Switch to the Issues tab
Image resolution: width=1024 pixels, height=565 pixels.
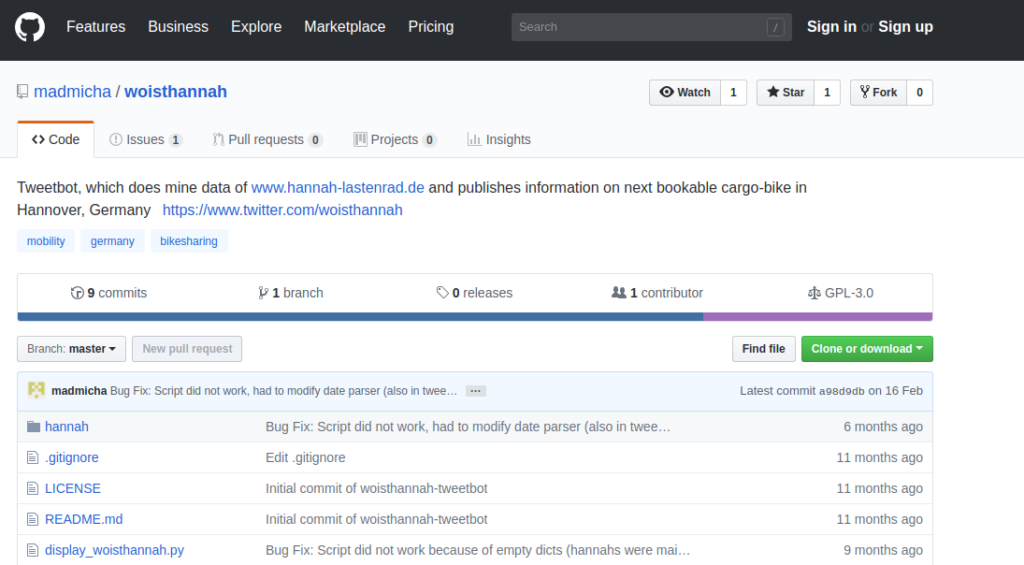146,140
